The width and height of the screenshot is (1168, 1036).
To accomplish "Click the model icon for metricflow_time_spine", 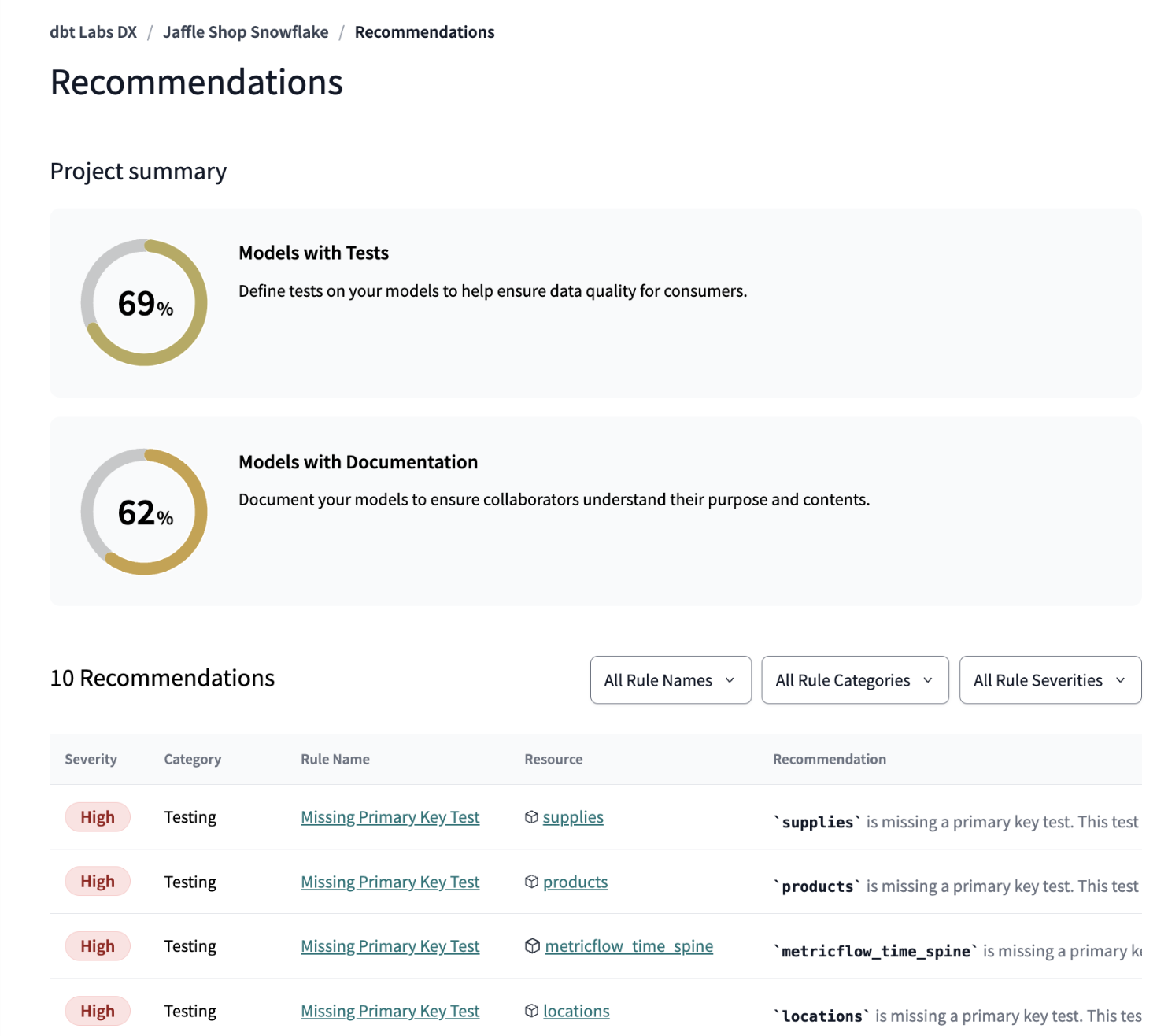I will coord(533,945).
